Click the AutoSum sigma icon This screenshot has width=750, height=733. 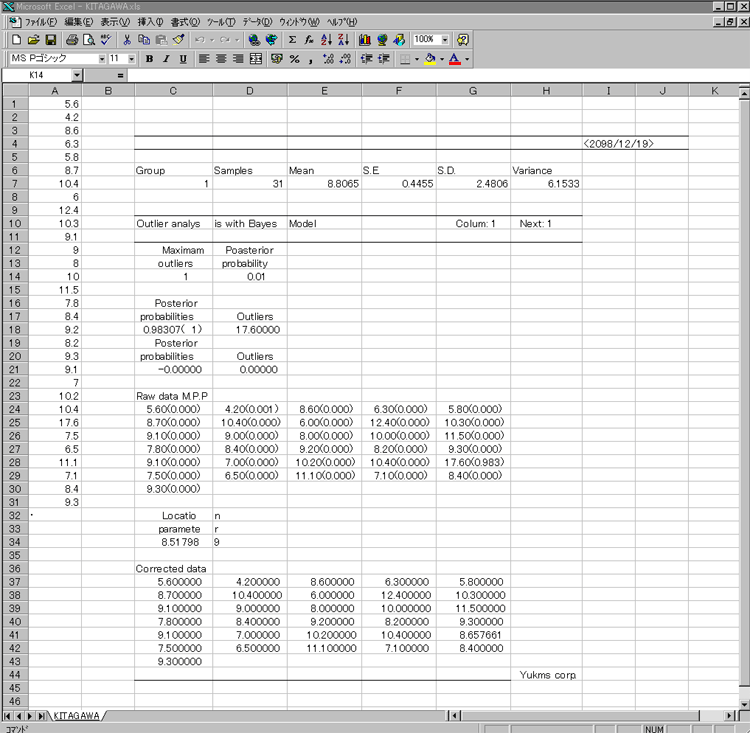[292, 40]
